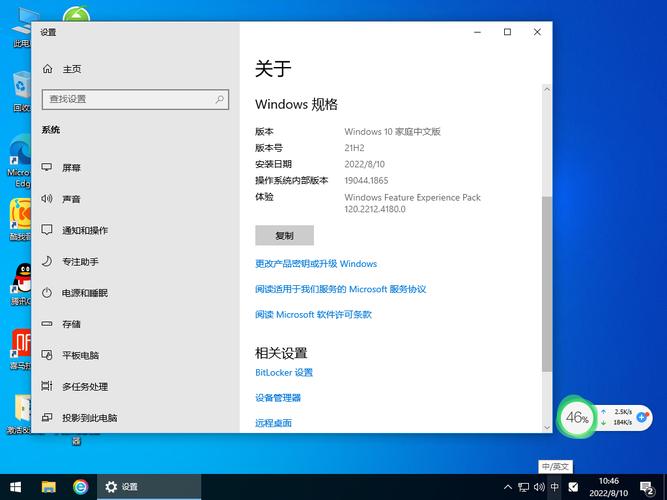Click the 复制 copy button

click(285, 235)
